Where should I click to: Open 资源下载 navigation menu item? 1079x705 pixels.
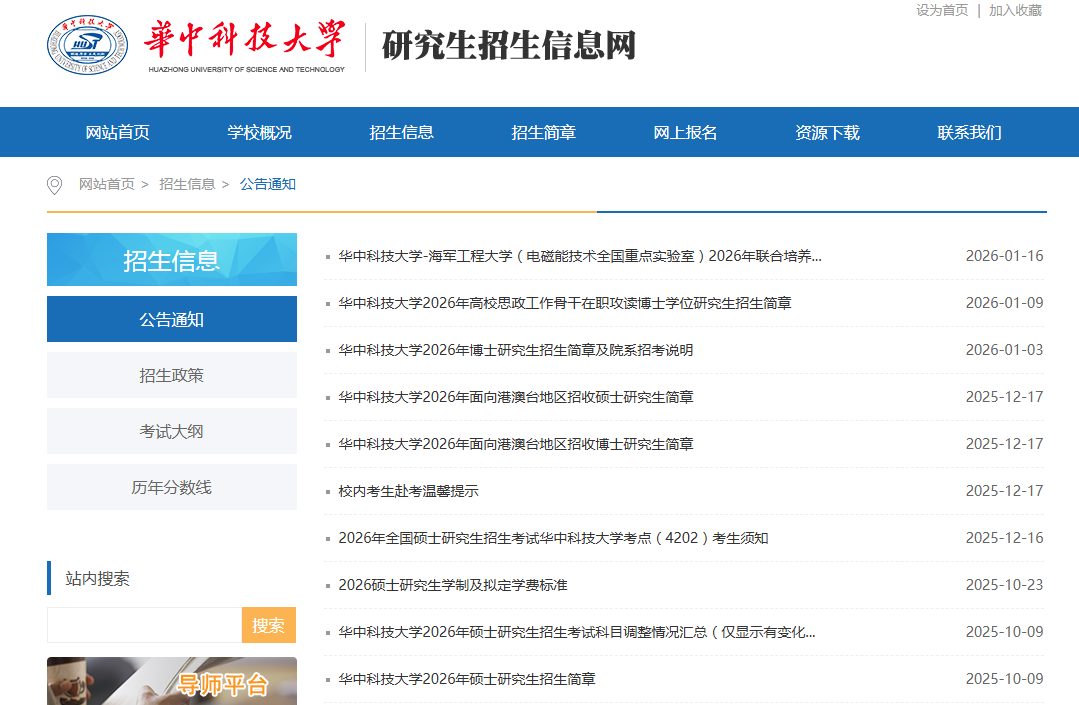click(828, 133)
